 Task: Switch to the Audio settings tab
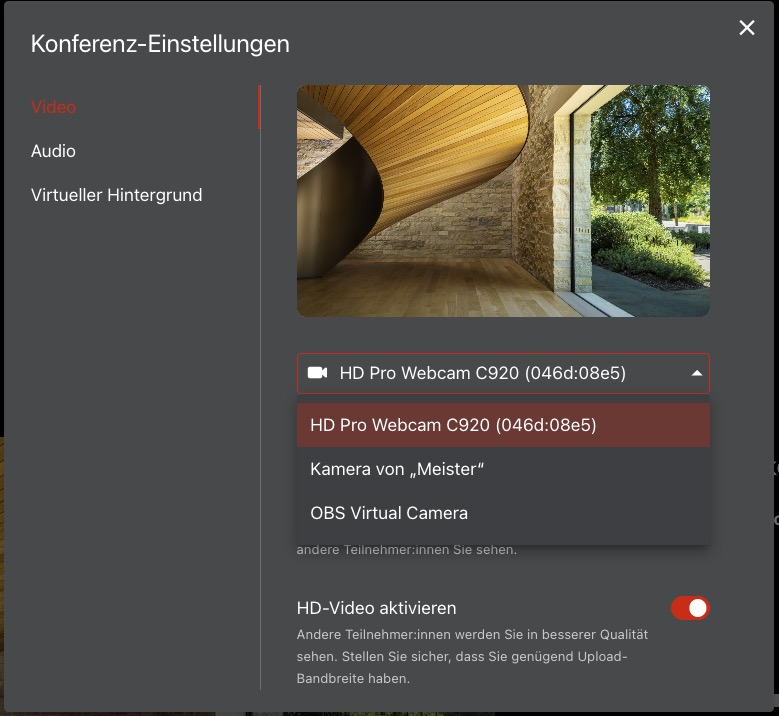click(x=54, y=151)
